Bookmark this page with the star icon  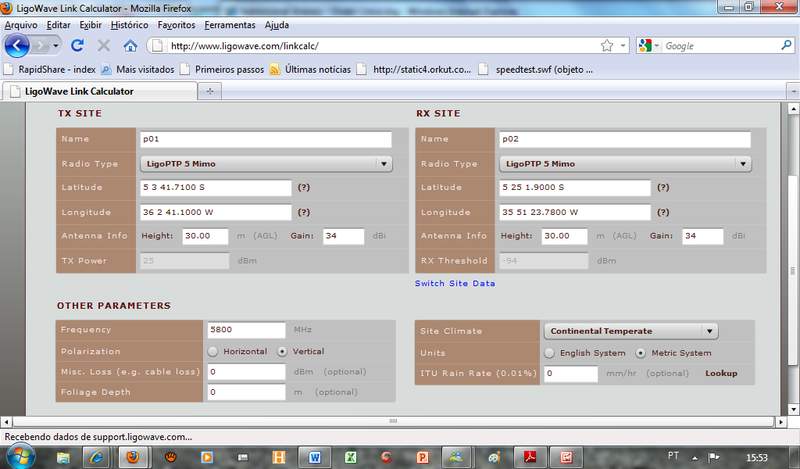click(x=606, y=46)
